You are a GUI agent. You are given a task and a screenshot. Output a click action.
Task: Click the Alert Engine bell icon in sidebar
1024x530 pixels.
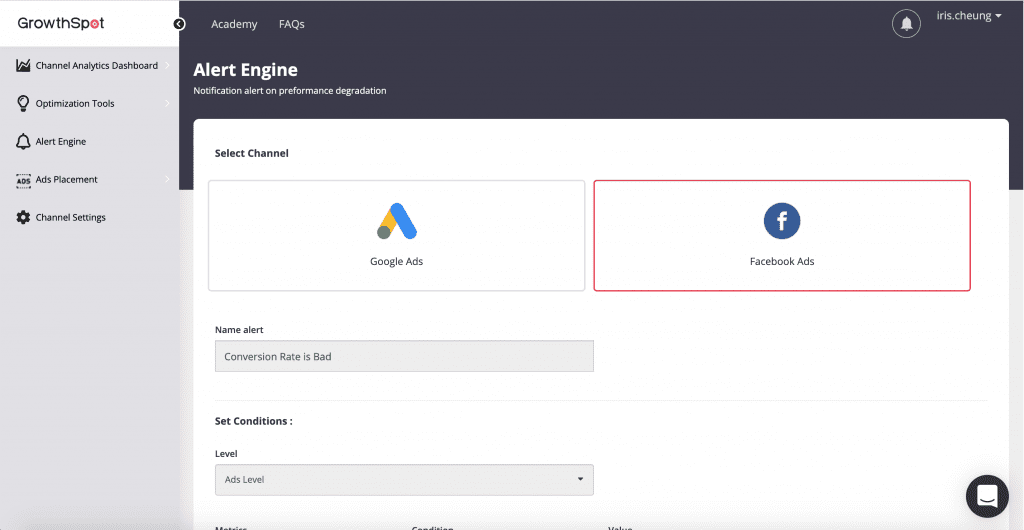pos(24,142)
